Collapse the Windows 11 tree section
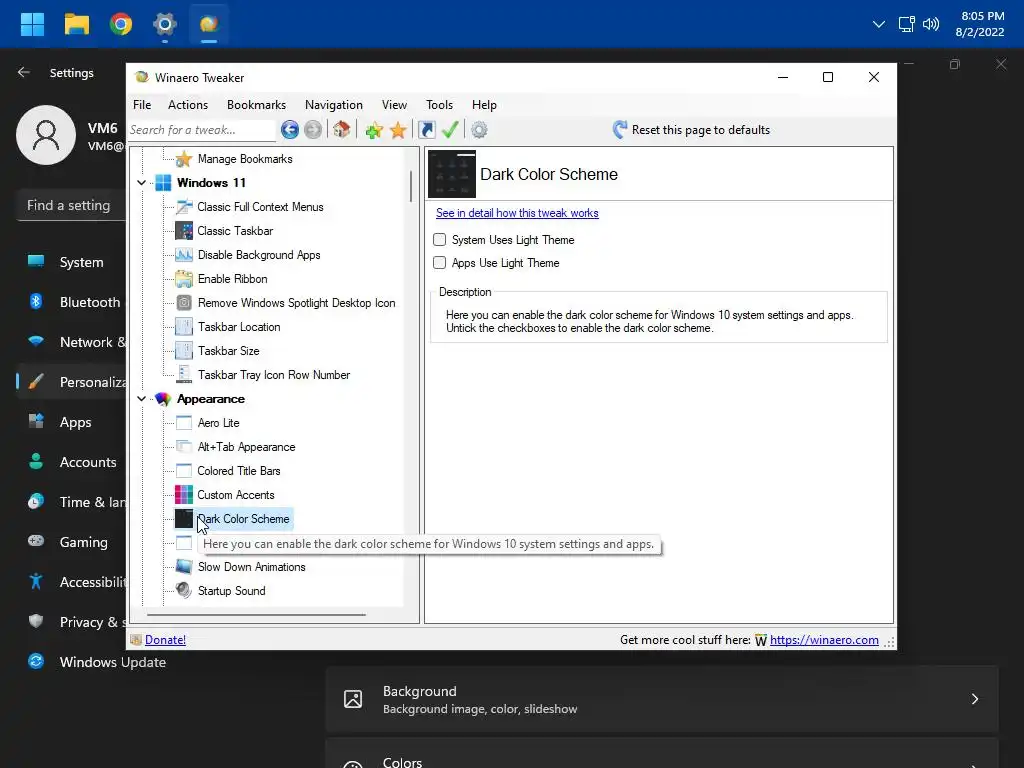The width and height of the screenshot is (1024, 768). click(142, 183)
